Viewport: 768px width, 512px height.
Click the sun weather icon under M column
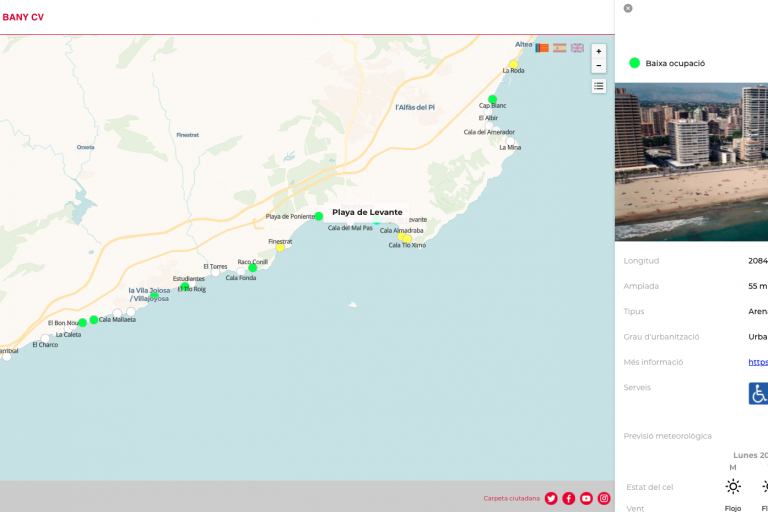click(x=733, y=487)
